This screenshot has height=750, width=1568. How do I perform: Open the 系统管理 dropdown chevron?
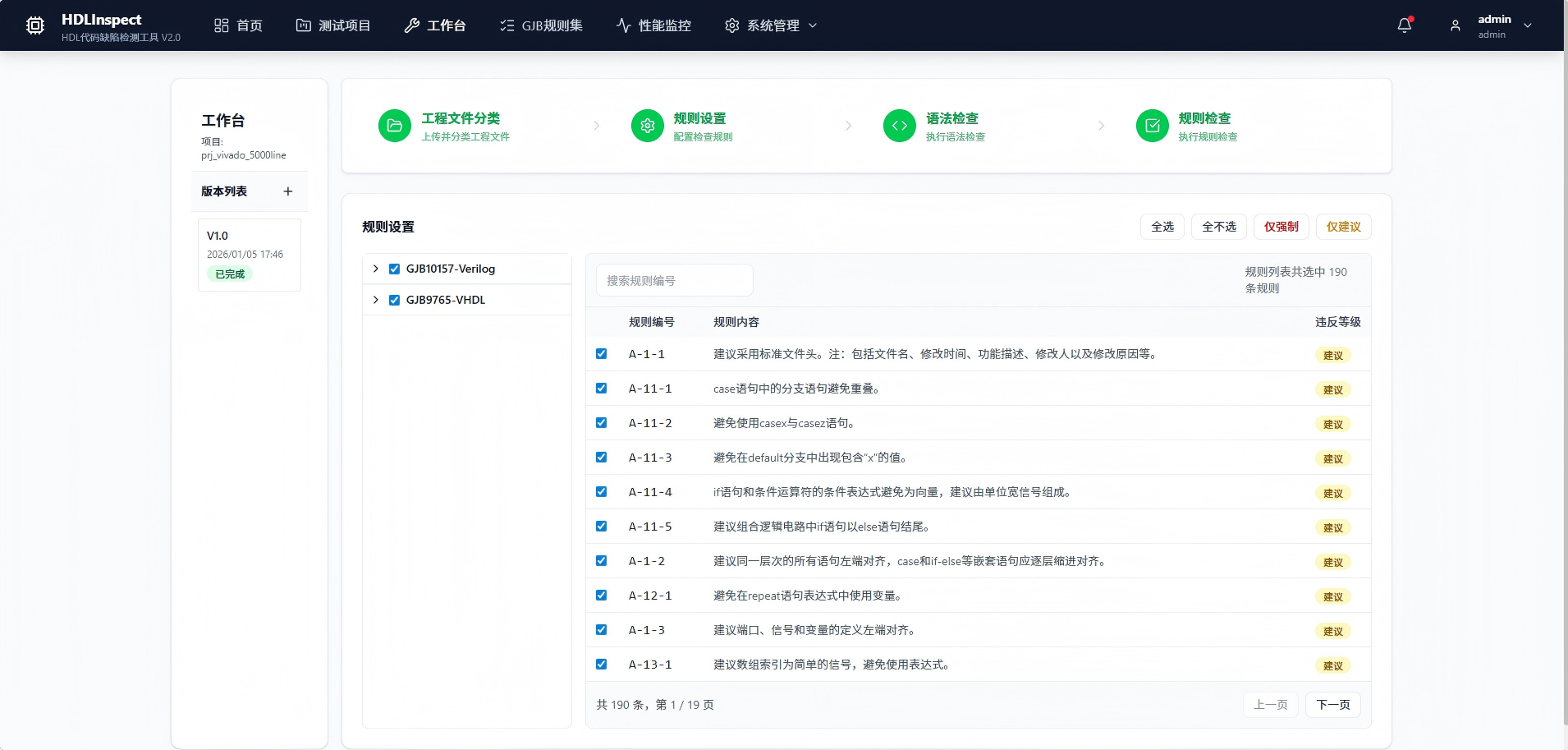(x=813, y=25)
